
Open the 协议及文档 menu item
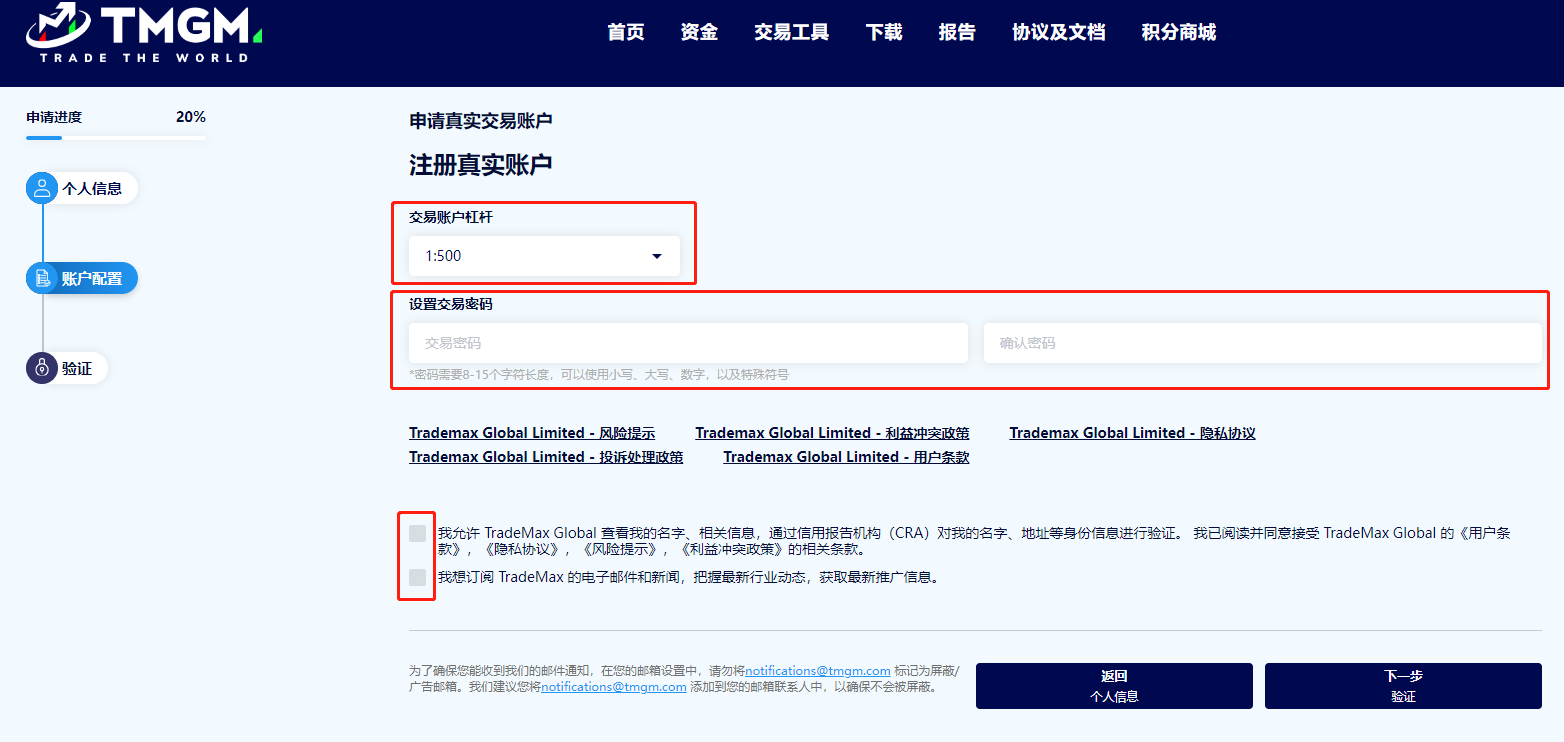point(1059,32)
